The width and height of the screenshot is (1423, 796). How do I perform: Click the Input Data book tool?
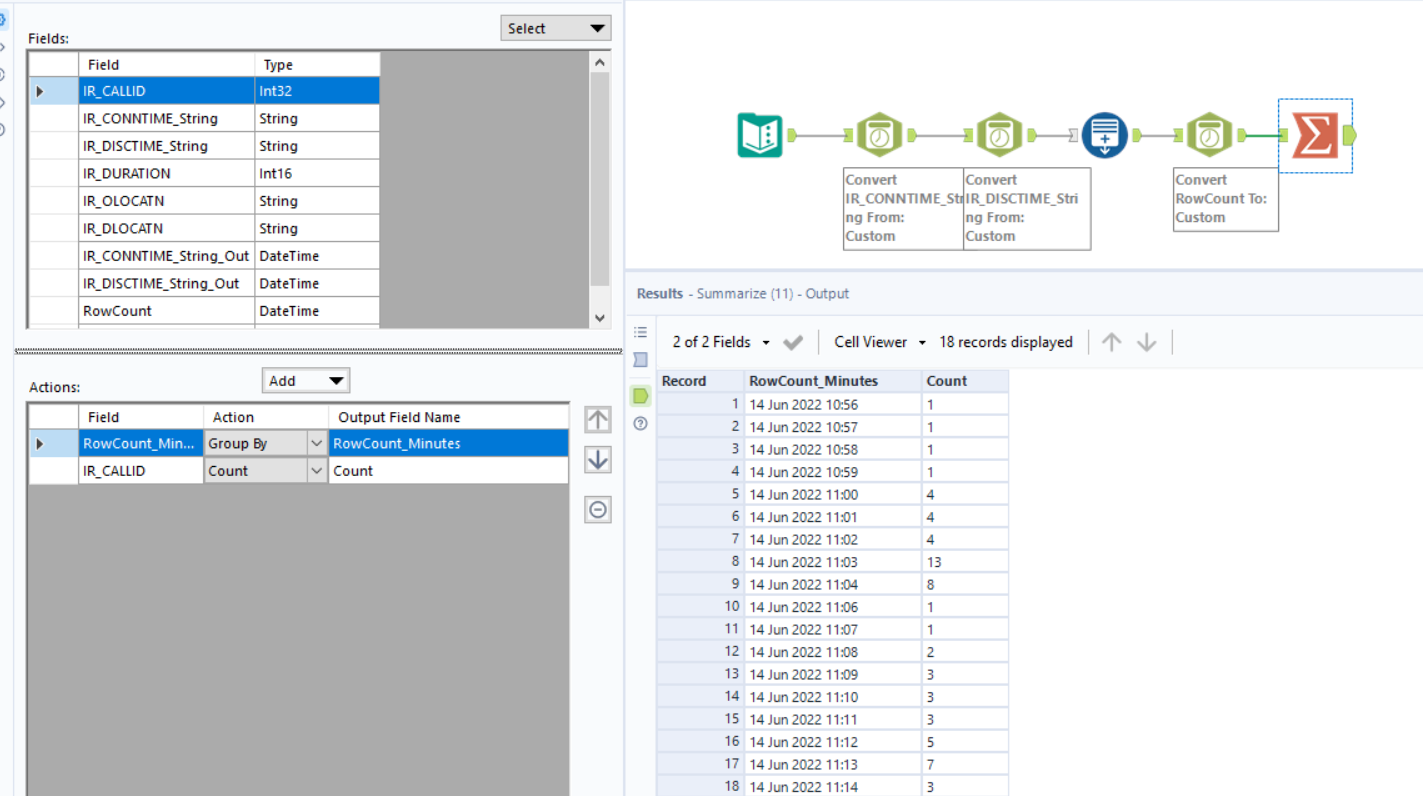click(x=760, y=135)
